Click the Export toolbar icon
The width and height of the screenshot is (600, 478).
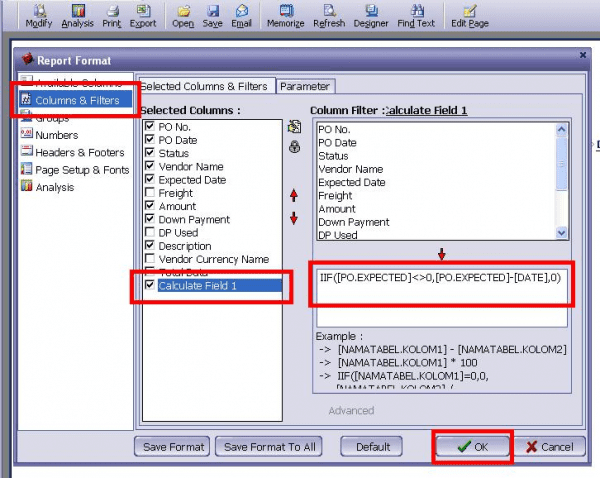pyautogui.click(x=143, y=15)
